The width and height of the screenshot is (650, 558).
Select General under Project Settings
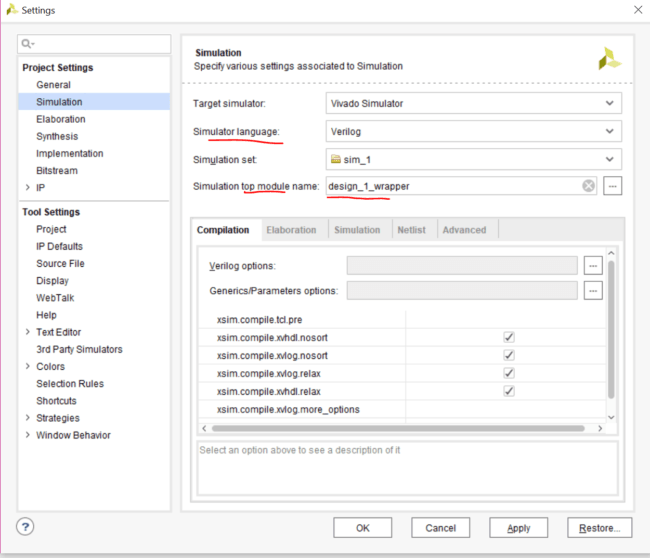[x=53, y=85]
